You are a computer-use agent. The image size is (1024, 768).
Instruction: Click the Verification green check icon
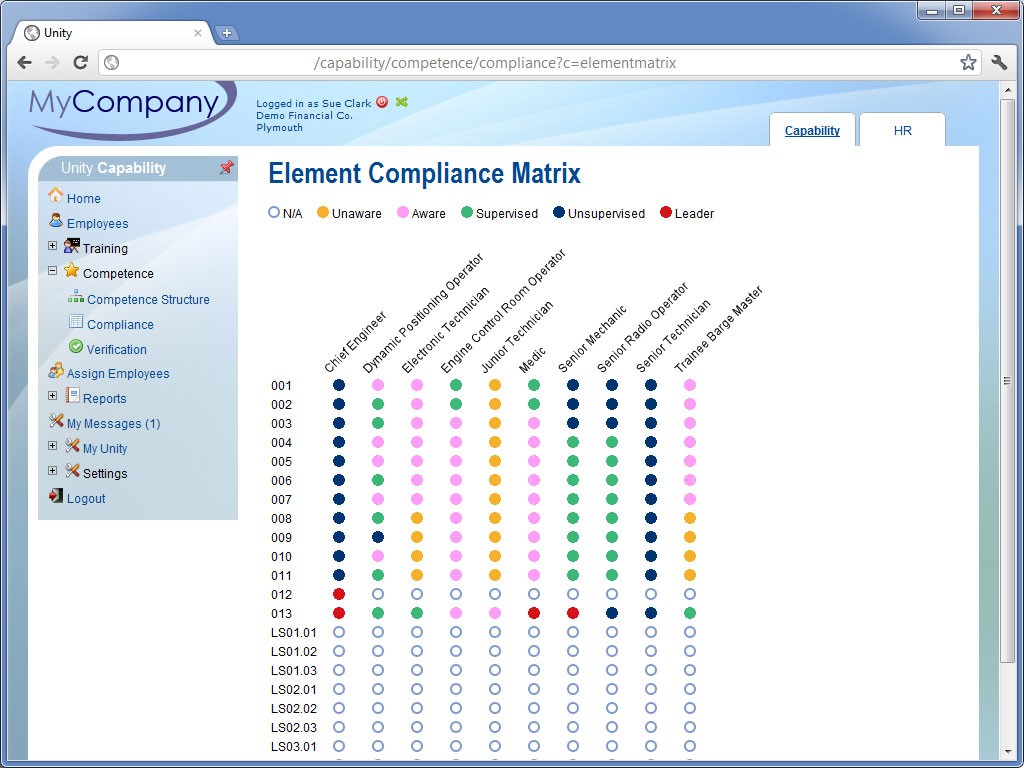(x=76, y=347)
